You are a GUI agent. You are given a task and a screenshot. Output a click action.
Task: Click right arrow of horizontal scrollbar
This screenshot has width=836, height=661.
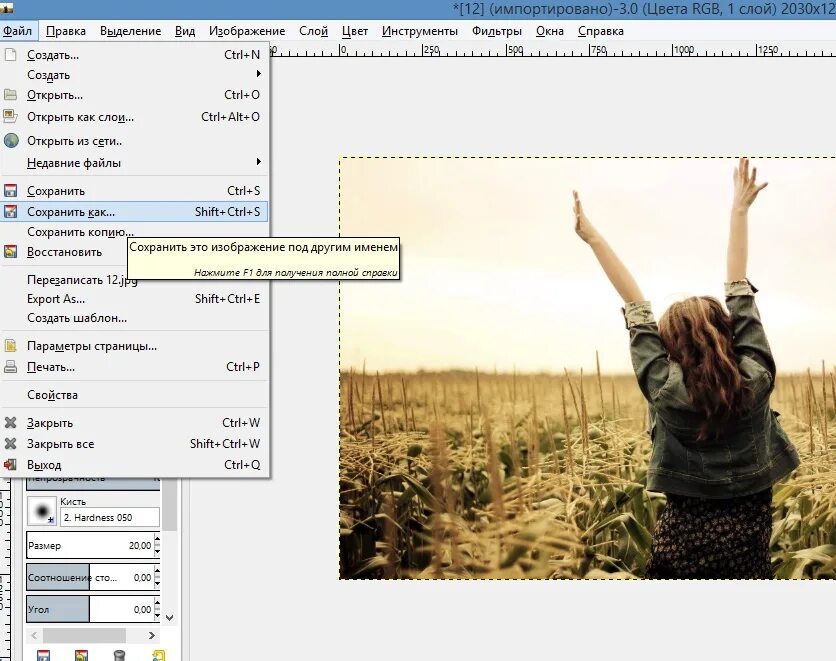coord(152,635)
